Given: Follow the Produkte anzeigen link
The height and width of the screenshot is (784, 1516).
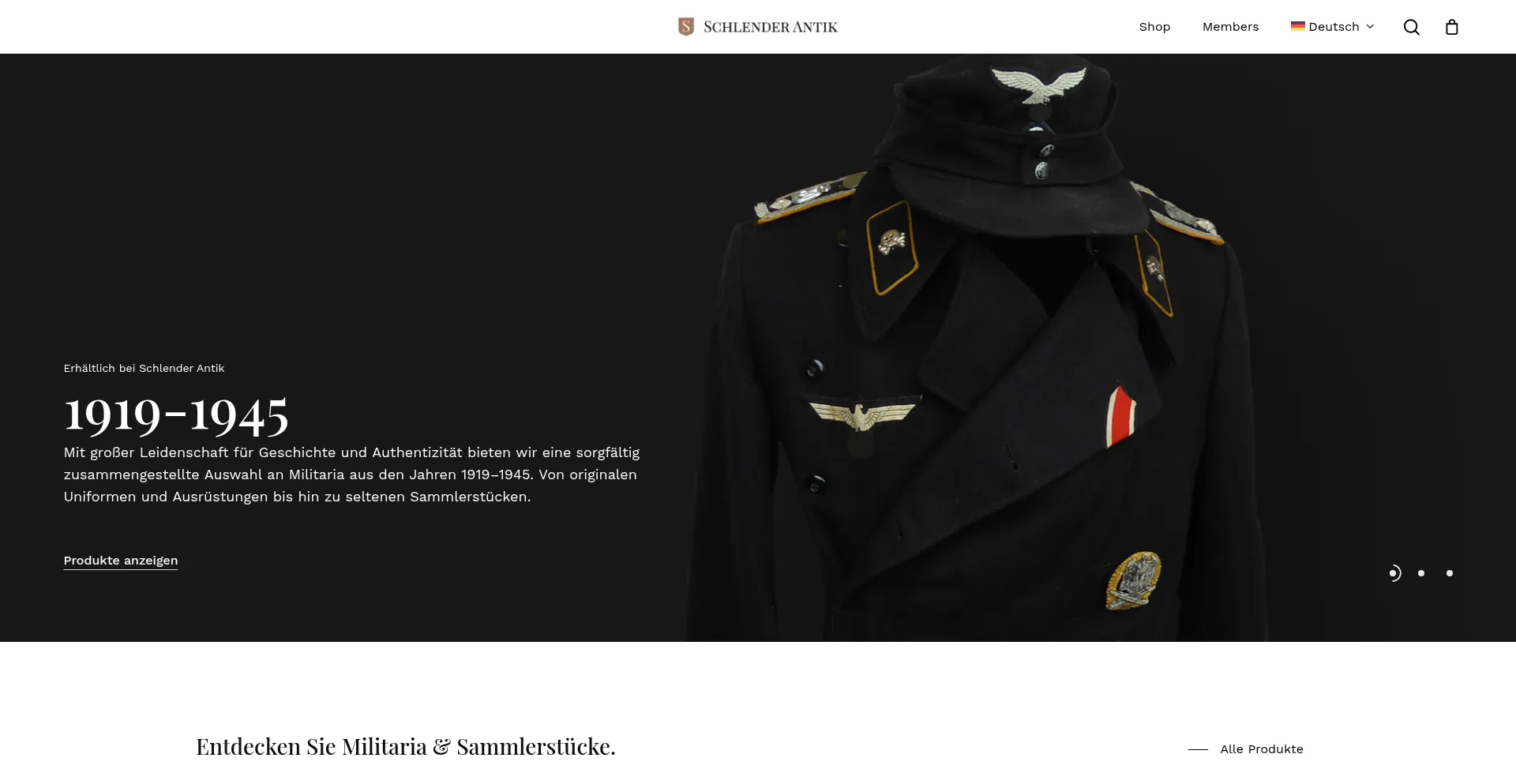Looking at the screenshot, I should coord(121,561).
